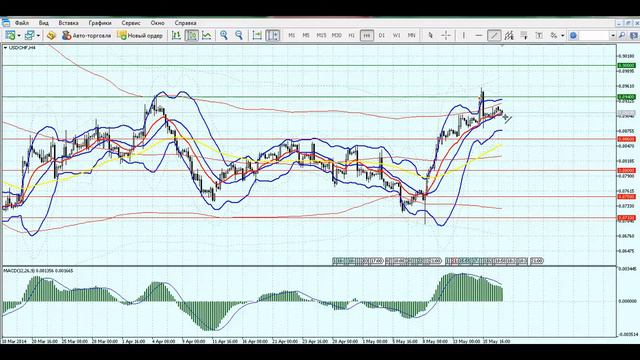Open the Файл menu

[x=22, y=23]
